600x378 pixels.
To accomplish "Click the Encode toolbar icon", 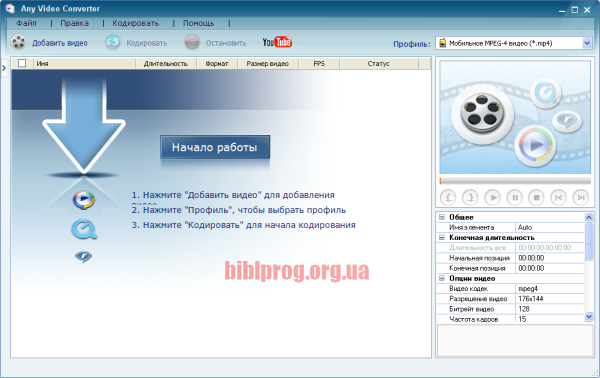I will 113,42.
